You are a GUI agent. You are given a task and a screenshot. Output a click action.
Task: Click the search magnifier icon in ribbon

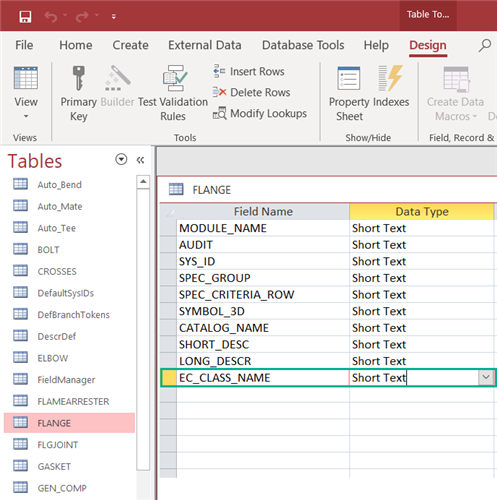pyautogui.click(x=485, y=46)
